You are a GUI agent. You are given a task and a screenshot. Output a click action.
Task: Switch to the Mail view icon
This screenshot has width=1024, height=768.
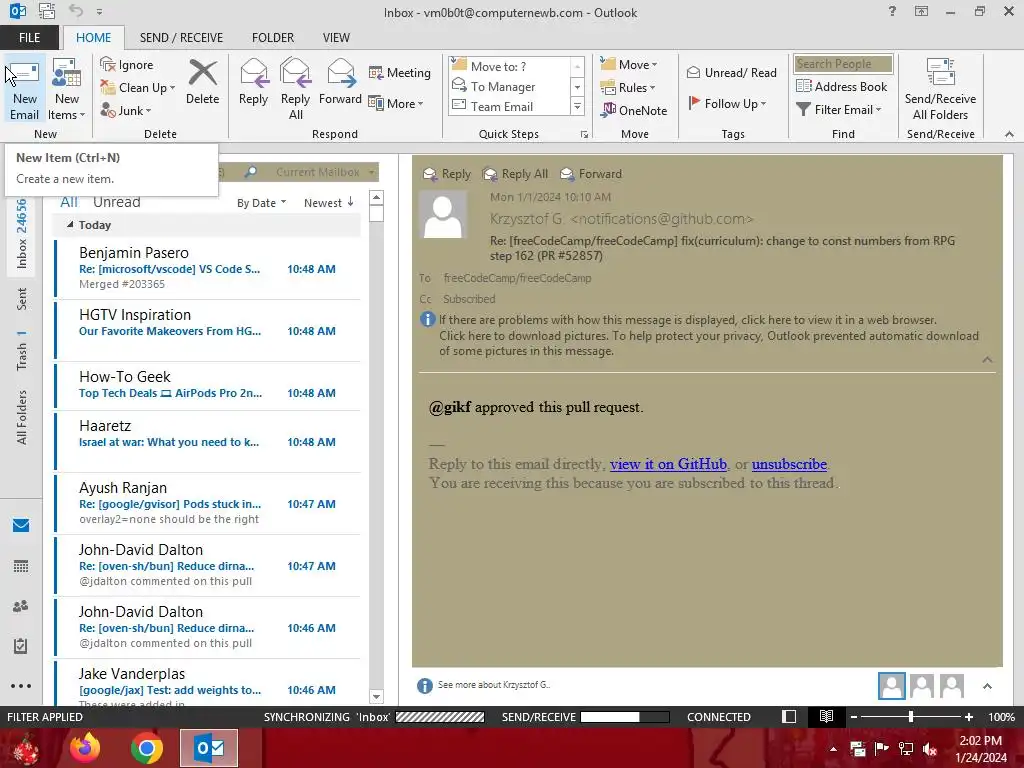click(x=21, y=526)
